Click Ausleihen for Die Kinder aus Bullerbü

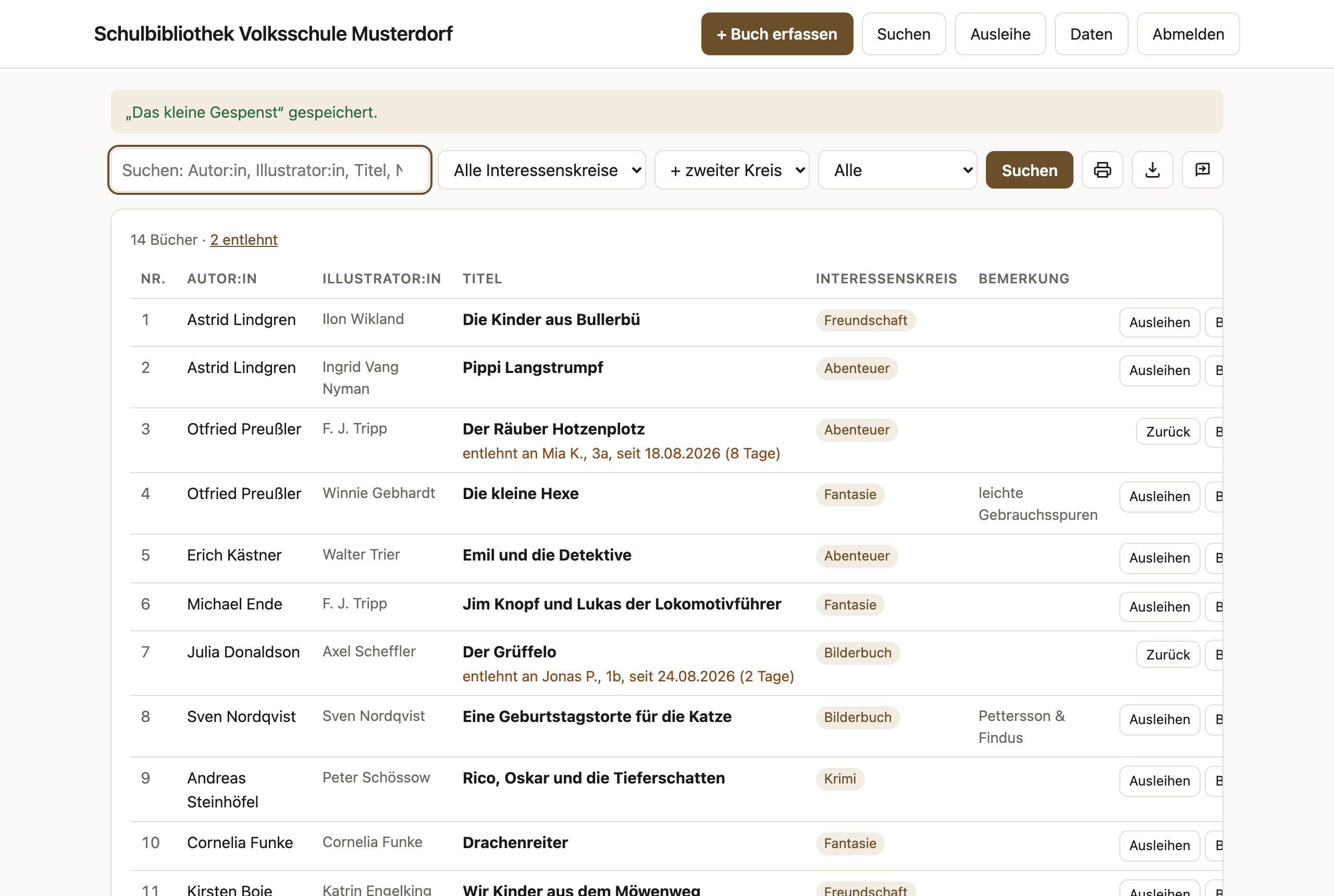point(1159,322)
